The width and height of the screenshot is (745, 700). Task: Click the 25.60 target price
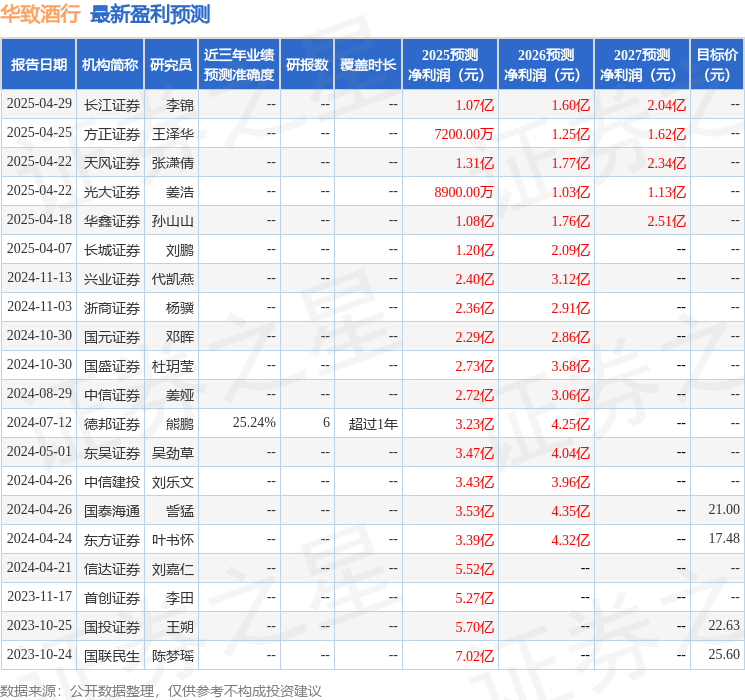tap(724, 654)
